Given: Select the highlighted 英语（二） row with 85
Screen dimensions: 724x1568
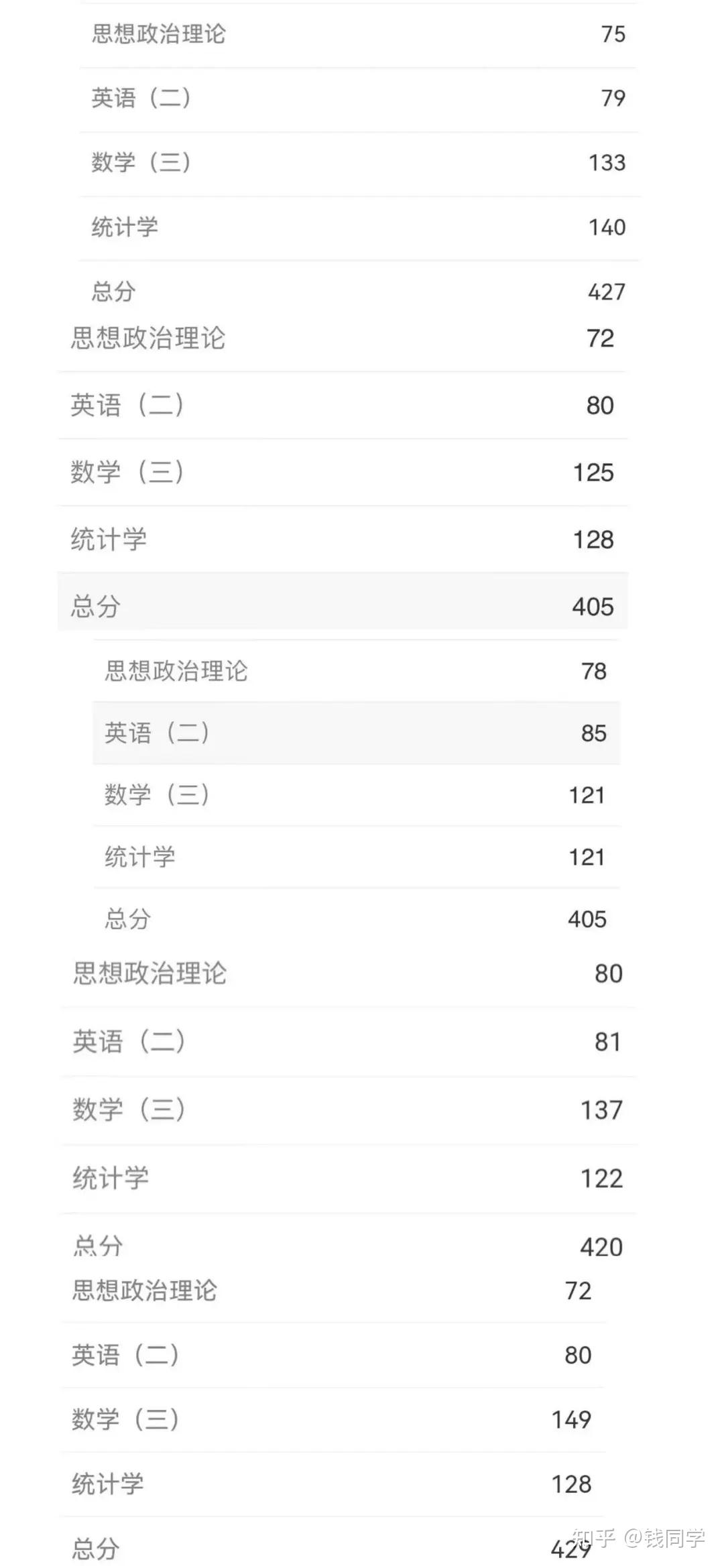Looking at the screenshot, I should [355, 733].
